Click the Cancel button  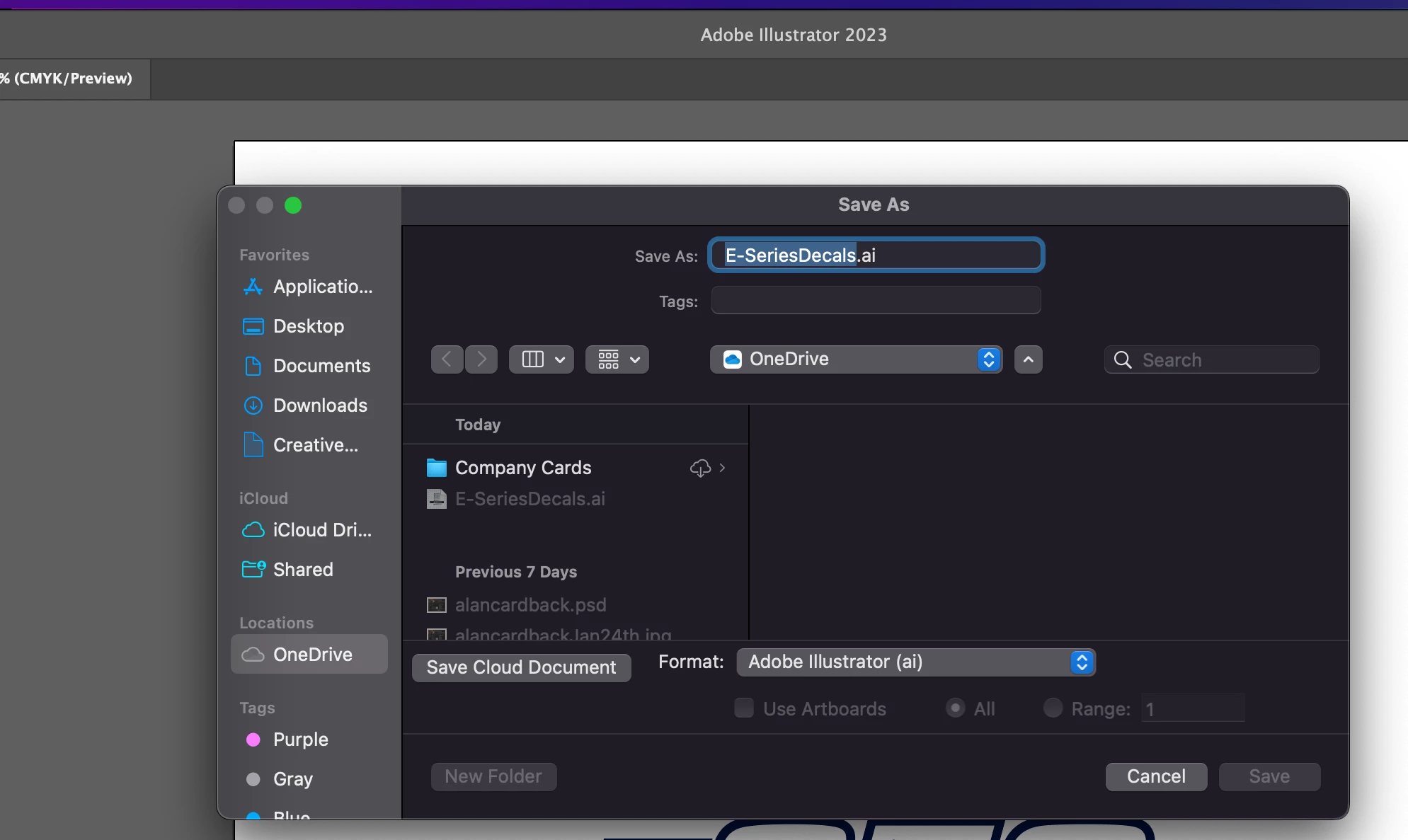click(1155, 776)
